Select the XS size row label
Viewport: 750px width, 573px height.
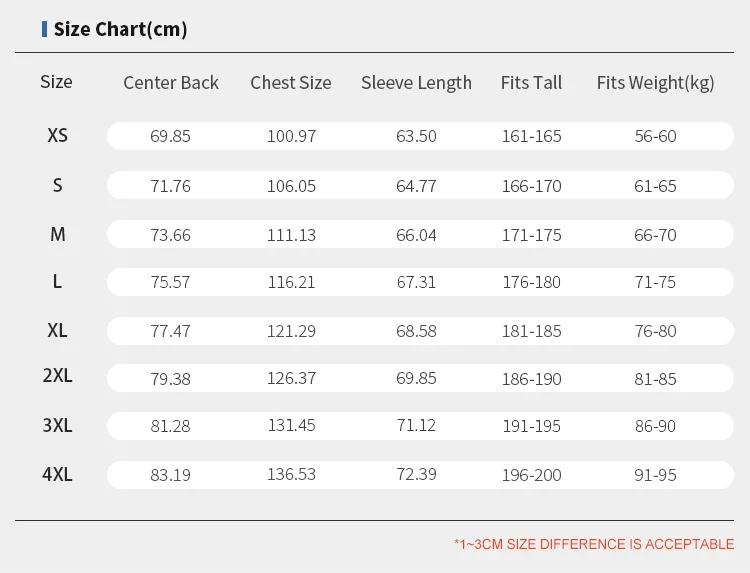point(57,135)
